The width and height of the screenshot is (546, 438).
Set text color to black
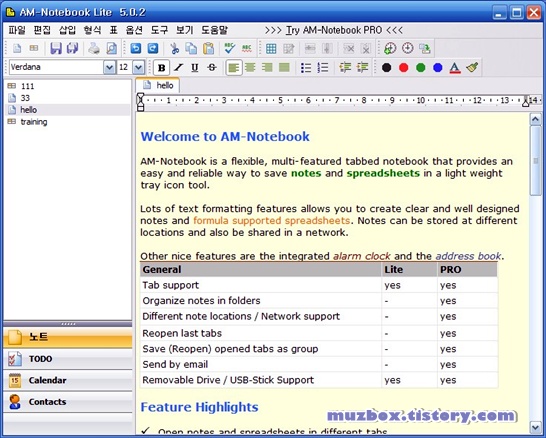click(386, 68)
